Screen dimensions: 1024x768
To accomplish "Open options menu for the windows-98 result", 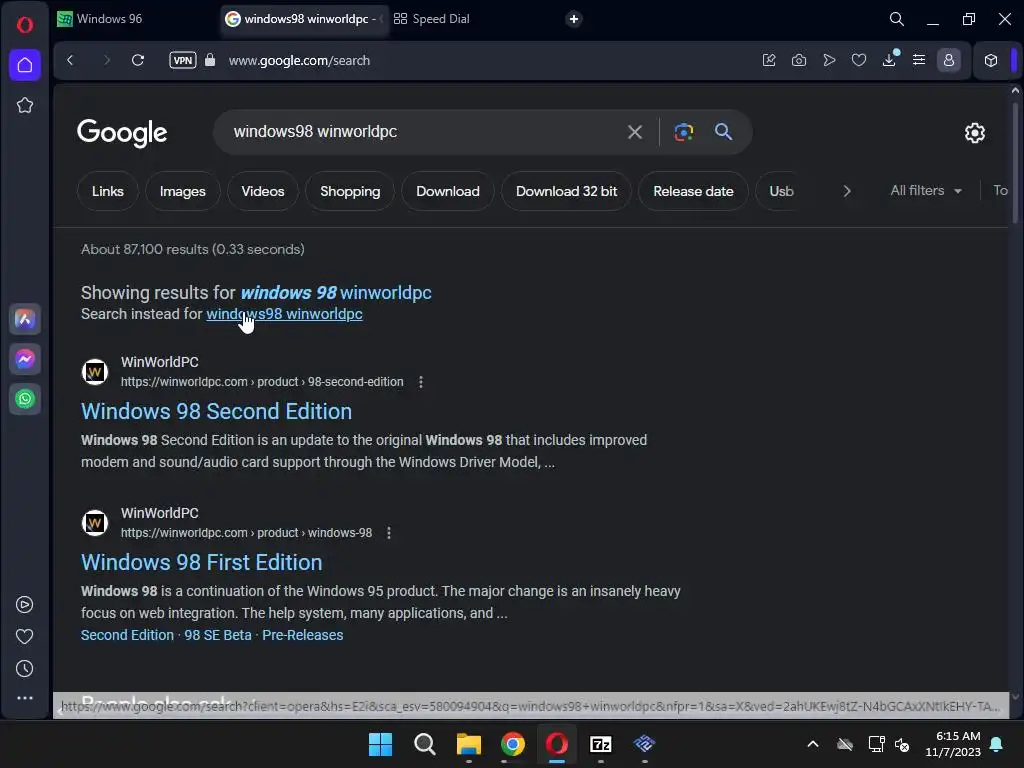I will [389, 533].
